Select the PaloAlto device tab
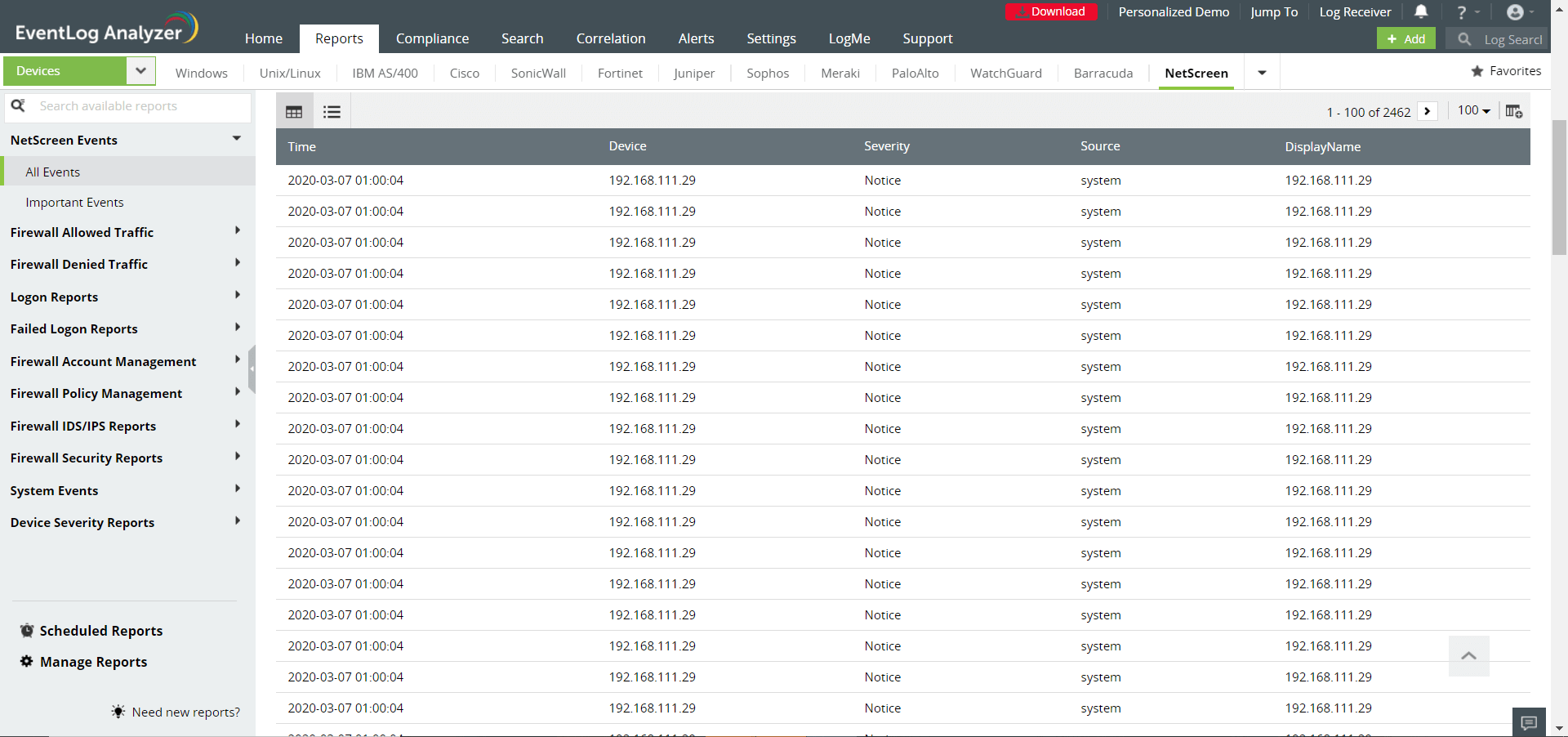 tap(915, 73)
